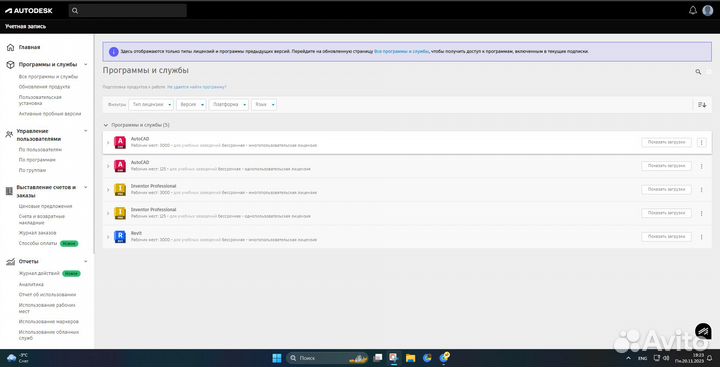Image resolution: width=720 pixels, height=367 pixels.
Task: Open more options for Inventor 3000 seats
Action: click(701, 190)
